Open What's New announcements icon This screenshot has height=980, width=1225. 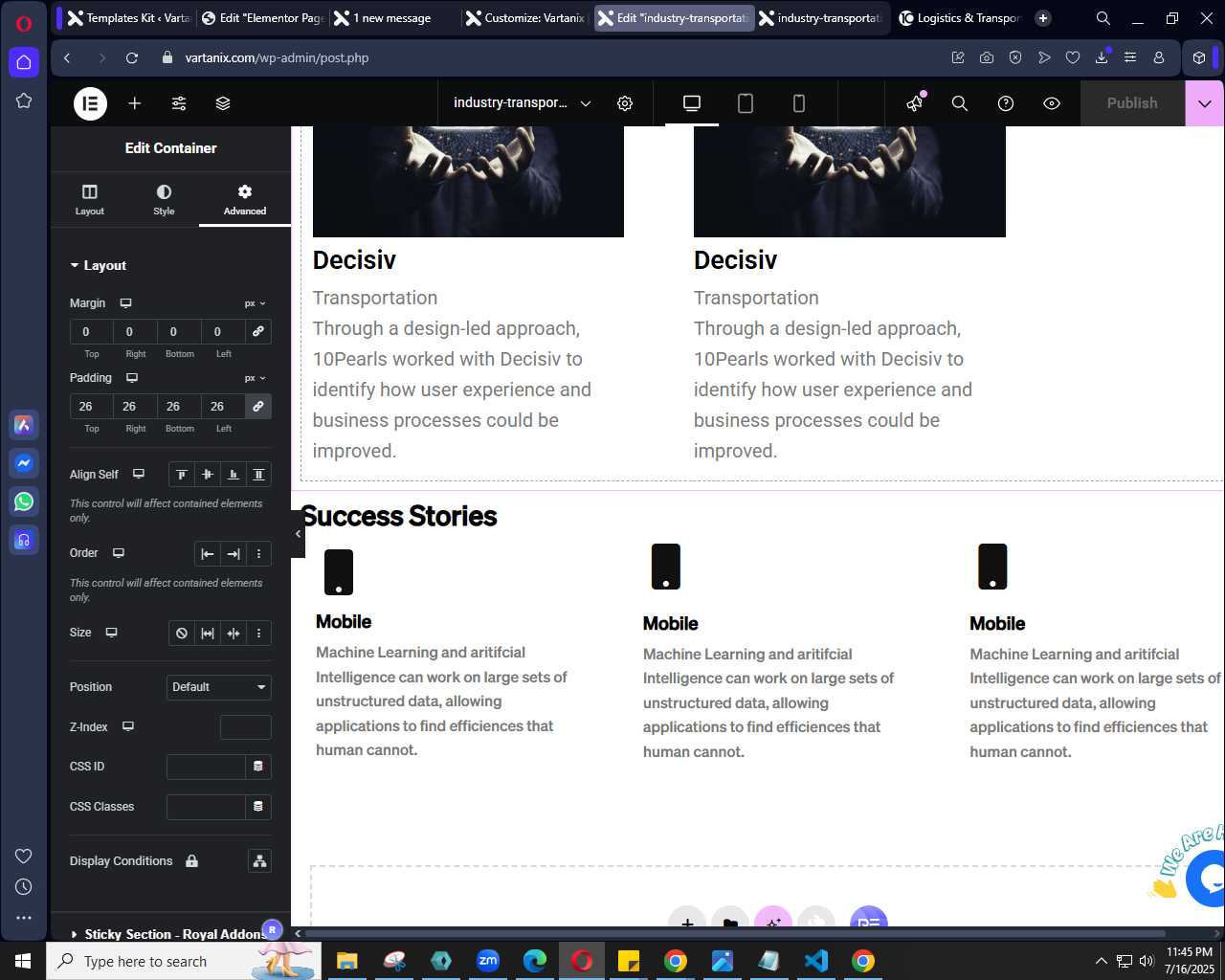[x=916, y=102]
